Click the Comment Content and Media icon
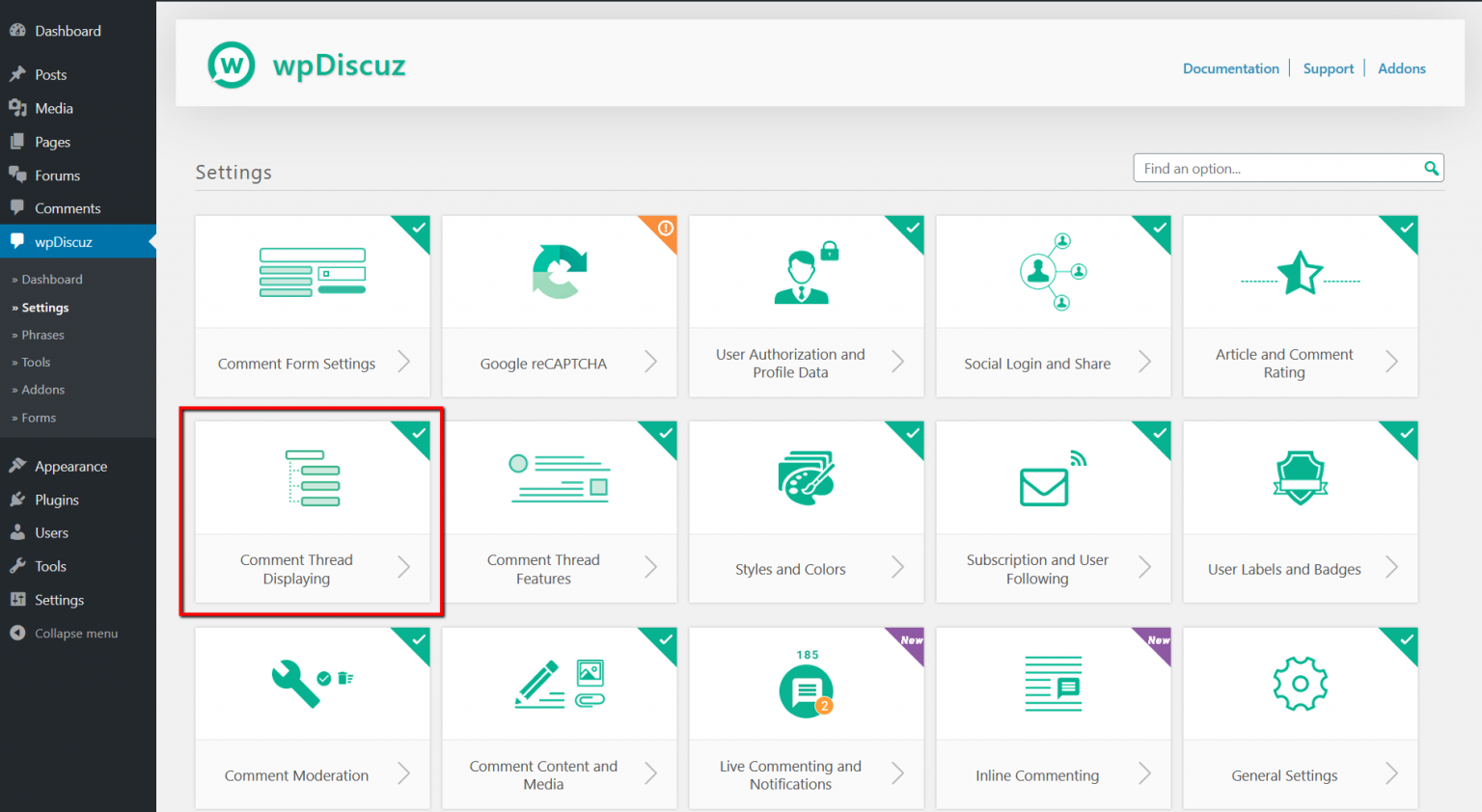Screen dimensions: 1482x812 [x=560, y=684]
